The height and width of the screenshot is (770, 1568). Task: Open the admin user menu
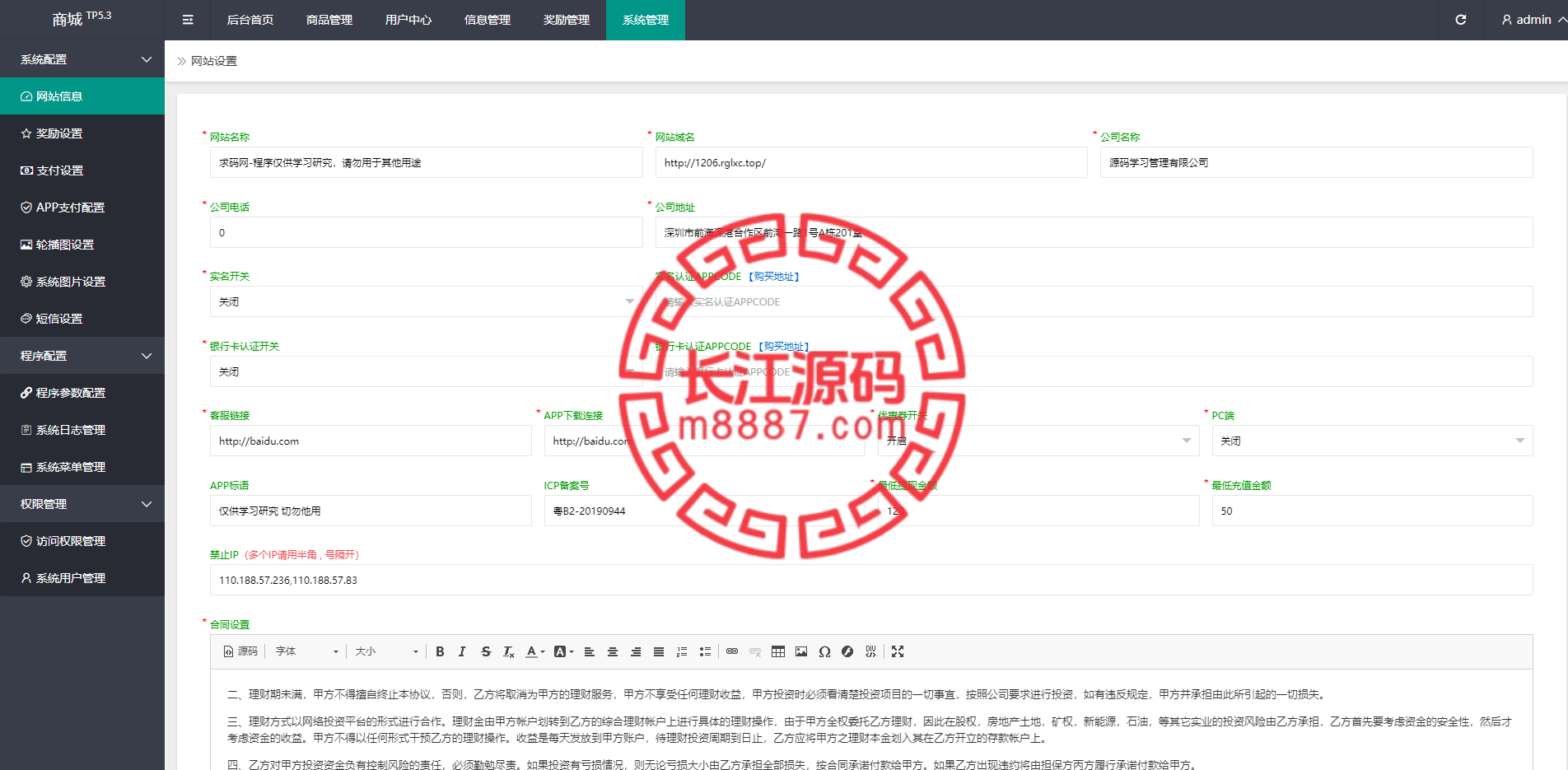coord(1533,20)
